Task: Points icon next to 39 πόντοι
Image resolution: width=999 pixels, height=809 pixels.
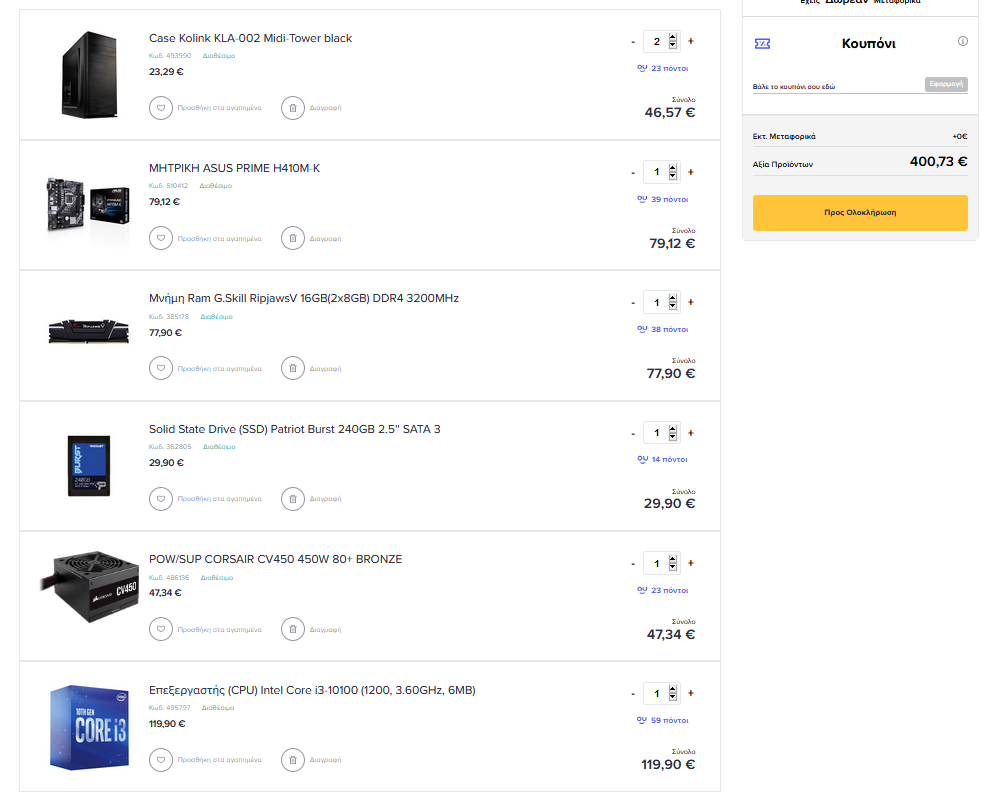Action: point(642,199)
